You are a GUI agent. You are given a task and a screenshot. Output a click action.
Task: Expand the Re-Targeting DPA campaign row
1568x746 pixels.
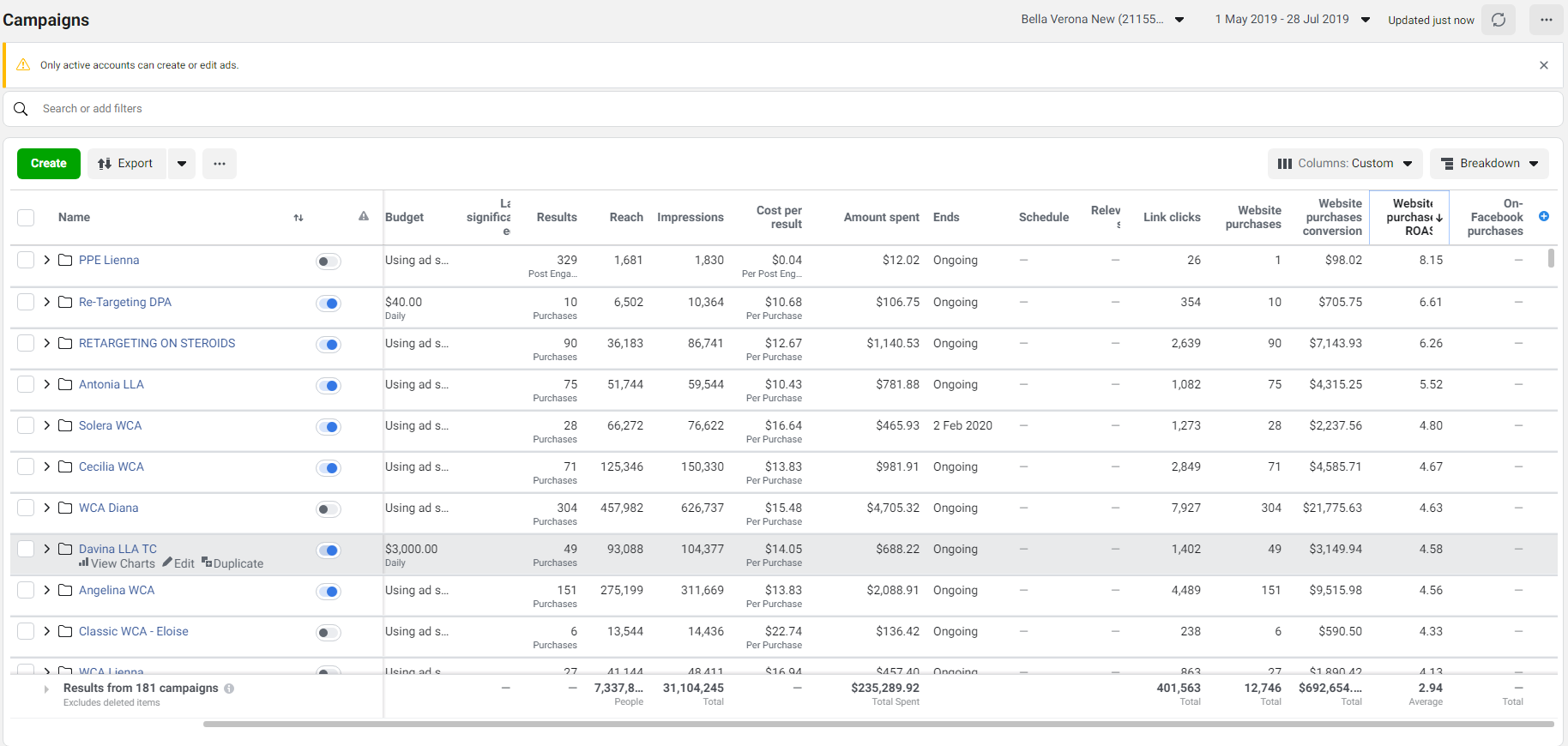point(47,302)
